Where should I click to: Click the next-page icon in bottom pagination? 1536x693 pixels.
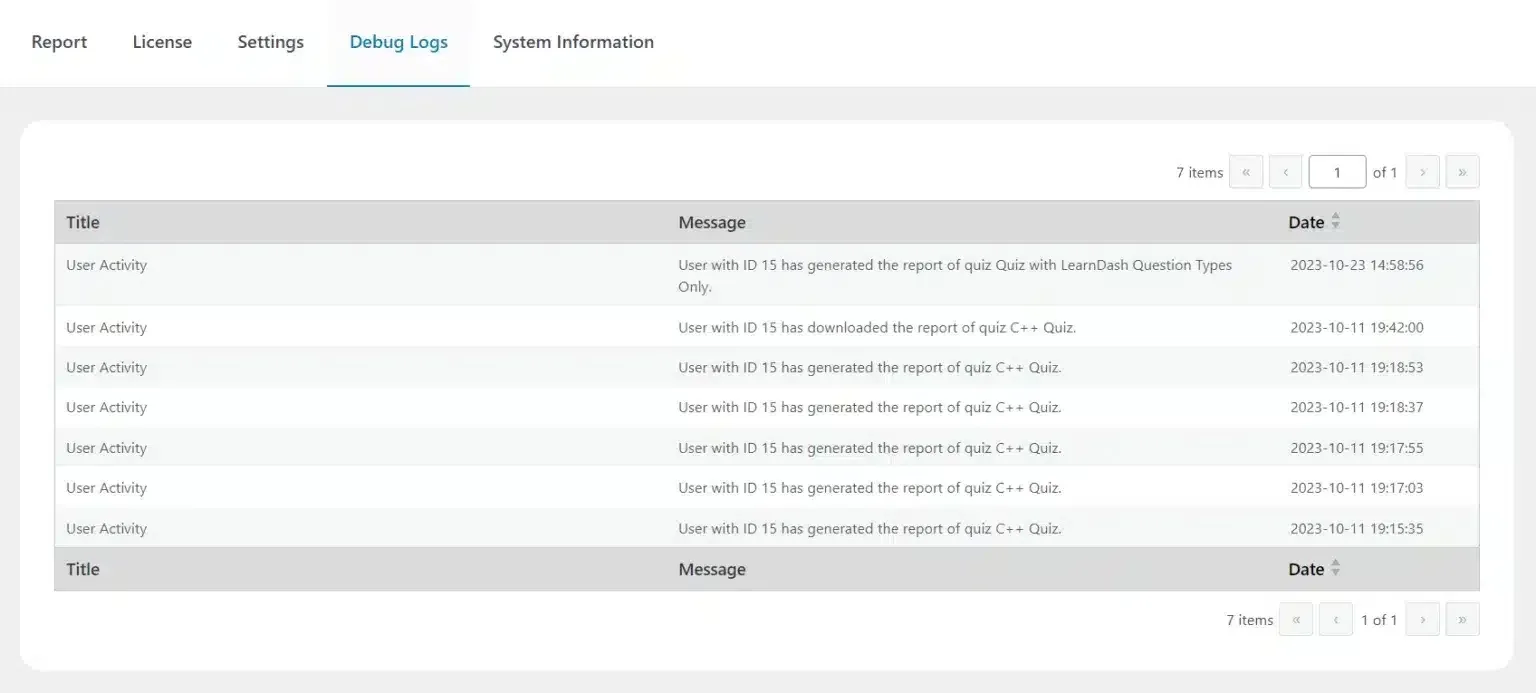tap(1422, 619)
